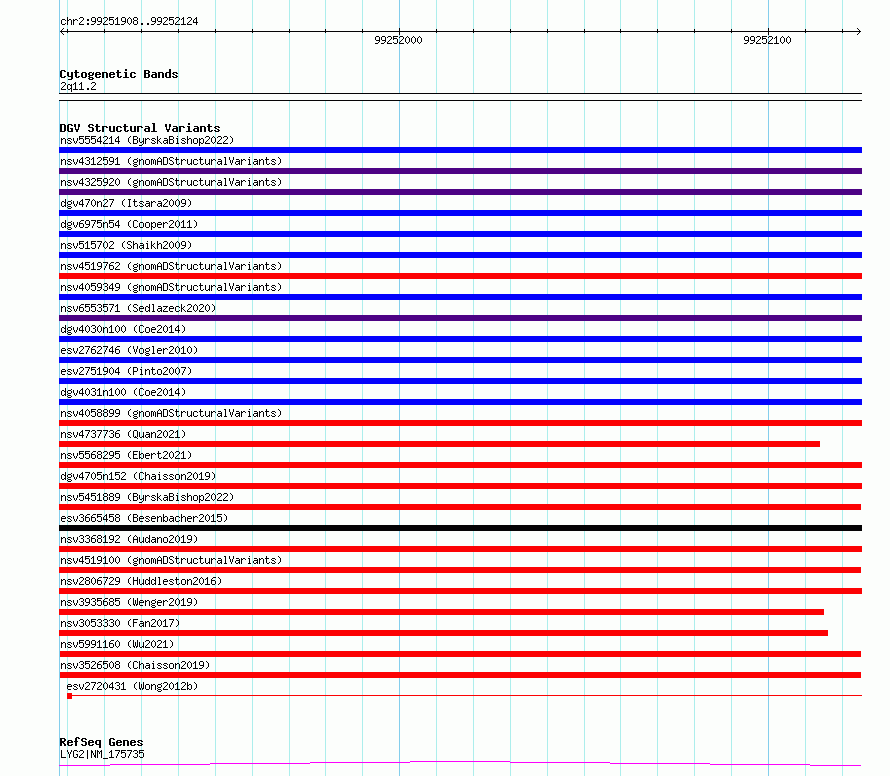Click the black bar under esv3665458
The width and height of the screenshot is (890, 776).
pyautogui.click(x=460, y=528)
